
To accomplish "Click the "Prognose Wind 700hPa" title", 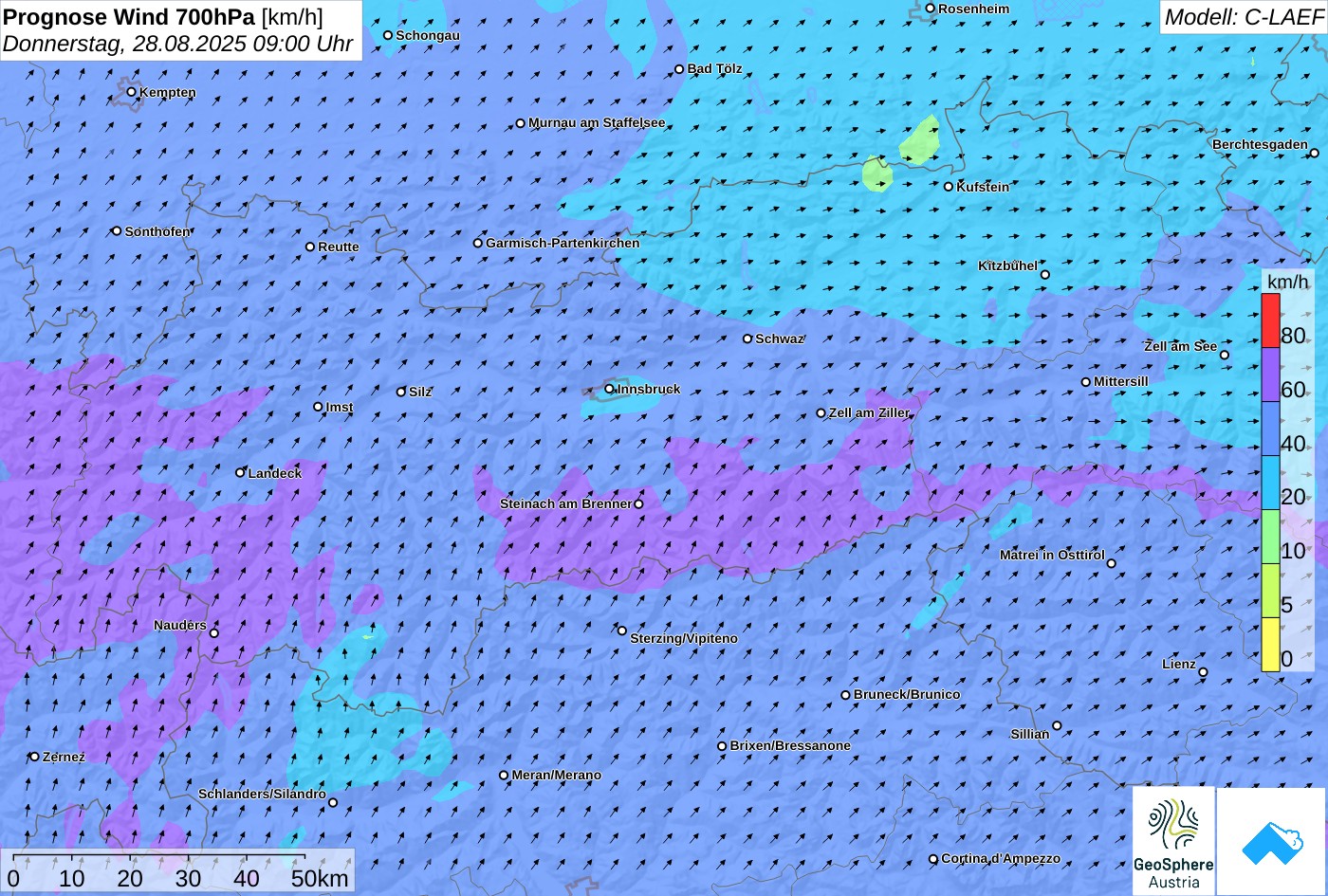I will (129, 16).
